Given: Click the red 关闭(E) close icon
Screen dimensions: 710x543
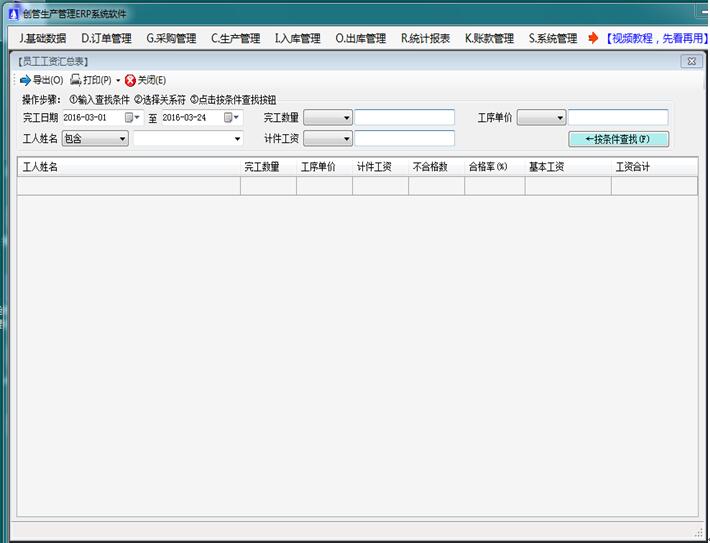Looking at the screenshot, I should (x=130, y=80).
